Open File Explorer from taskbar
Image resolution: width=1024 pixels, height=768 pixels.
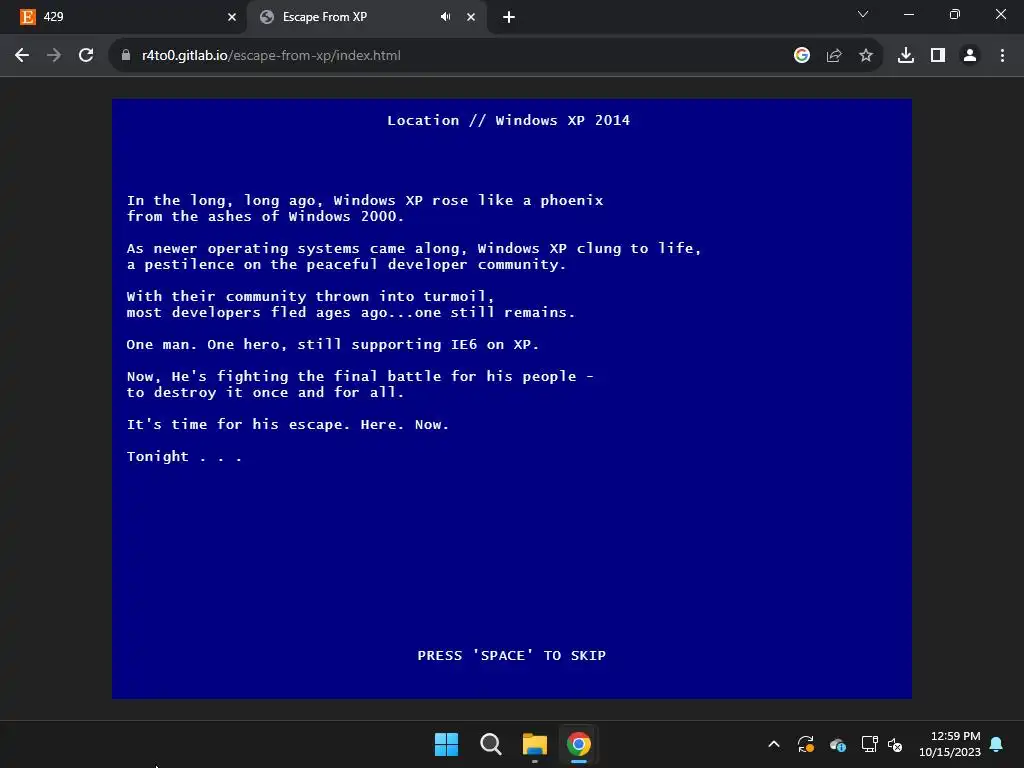click(535, 744)
